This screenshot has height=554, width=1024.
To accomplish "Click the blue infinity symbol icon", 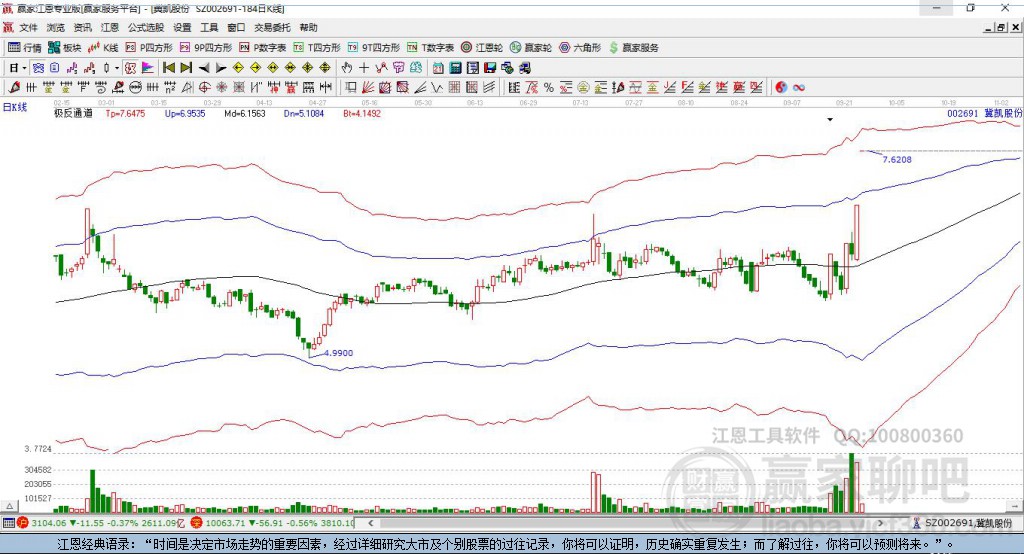I will point(799,88).
